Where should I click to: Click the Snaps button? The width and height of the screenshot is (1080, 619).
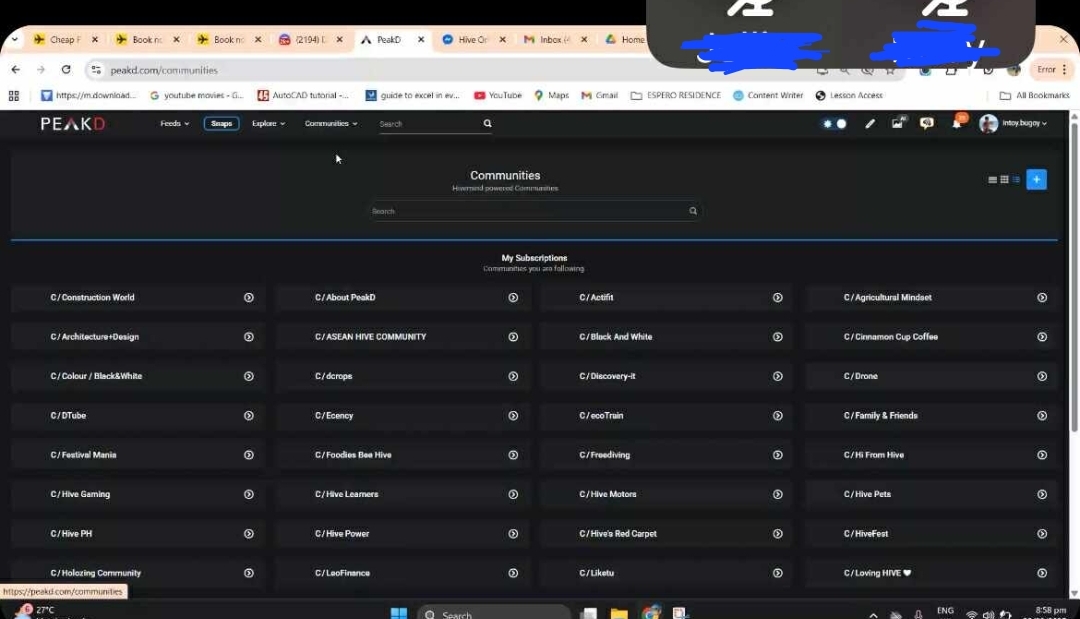pyautogui.click(x=222, y=123)
